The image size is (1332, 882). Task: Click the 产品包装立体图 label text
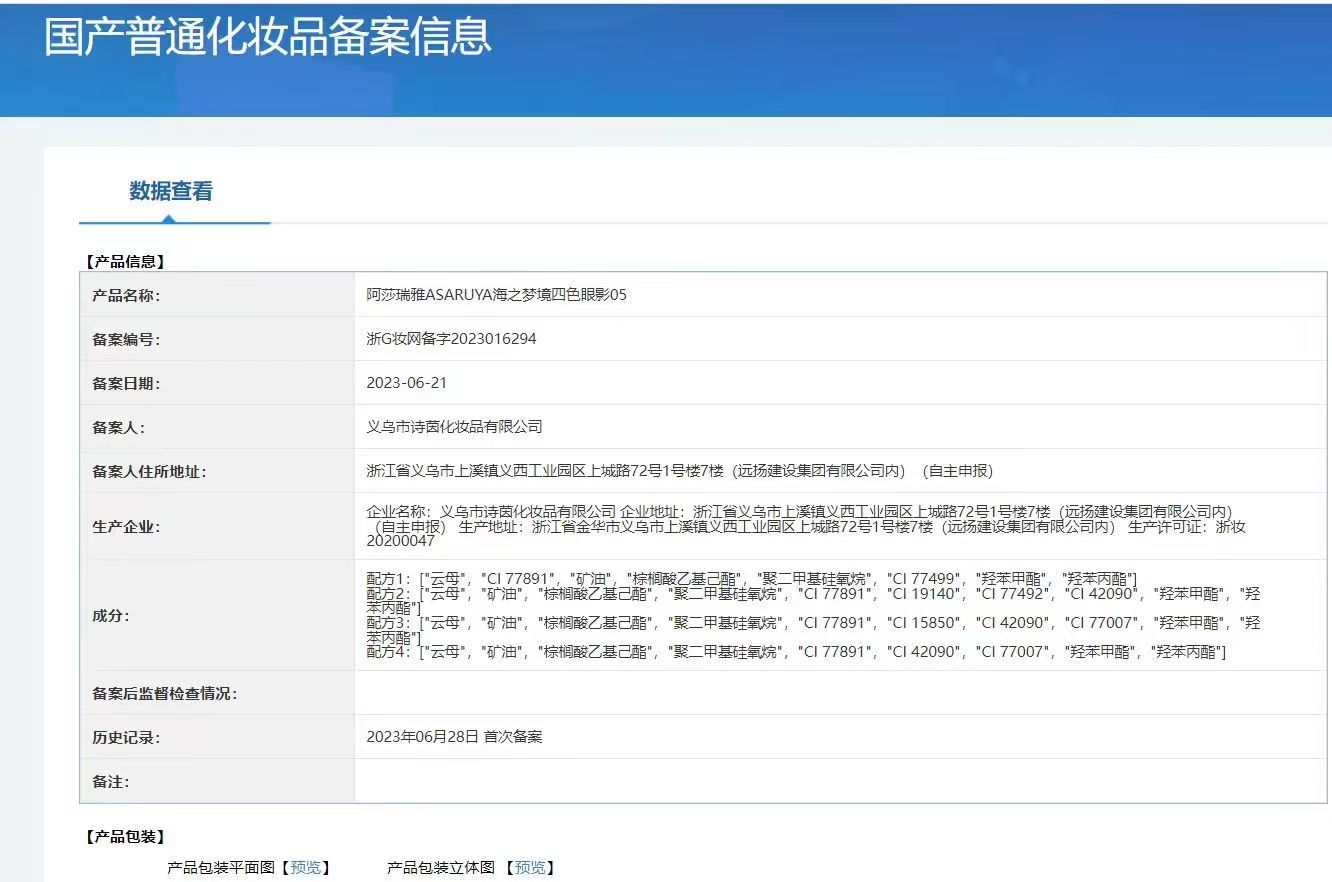coord(441,868)
